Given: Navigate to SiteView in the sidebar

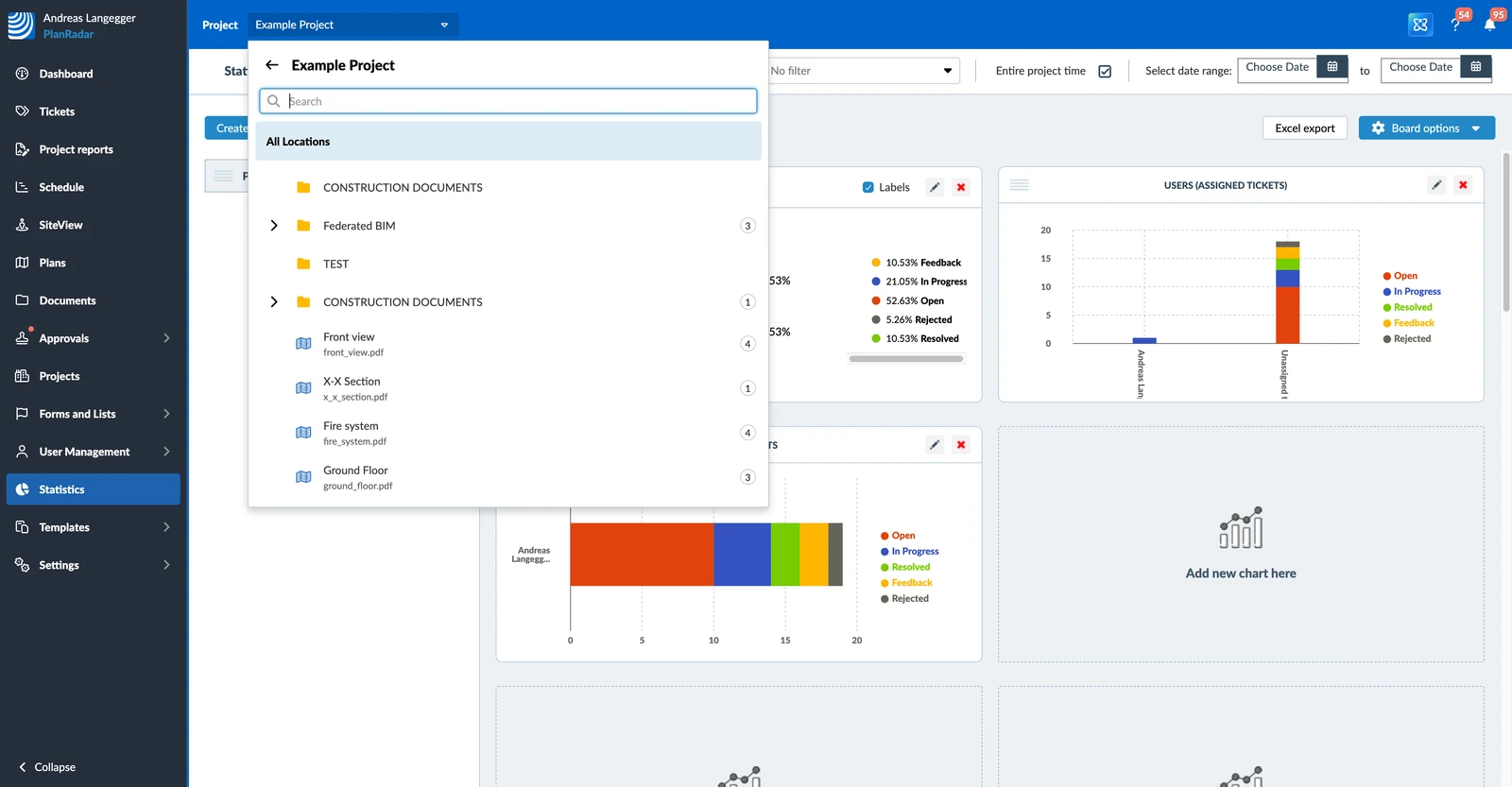Looking at the screenshot, I should [93, 225].
